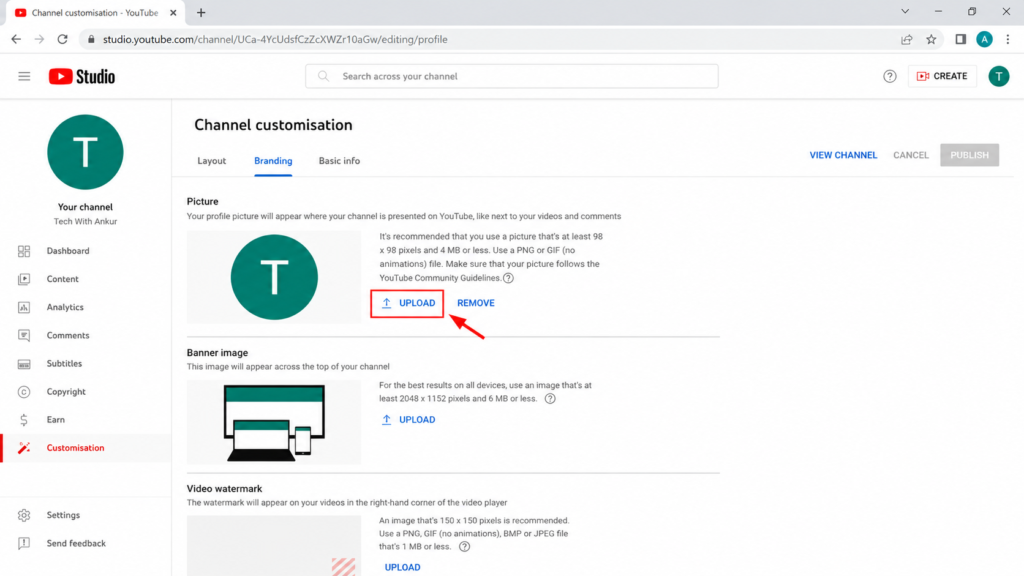Click the Comments icon in sidebar
Viewport: 1024px width, 576px height.
pyautogui.click(x=24, y=335)
